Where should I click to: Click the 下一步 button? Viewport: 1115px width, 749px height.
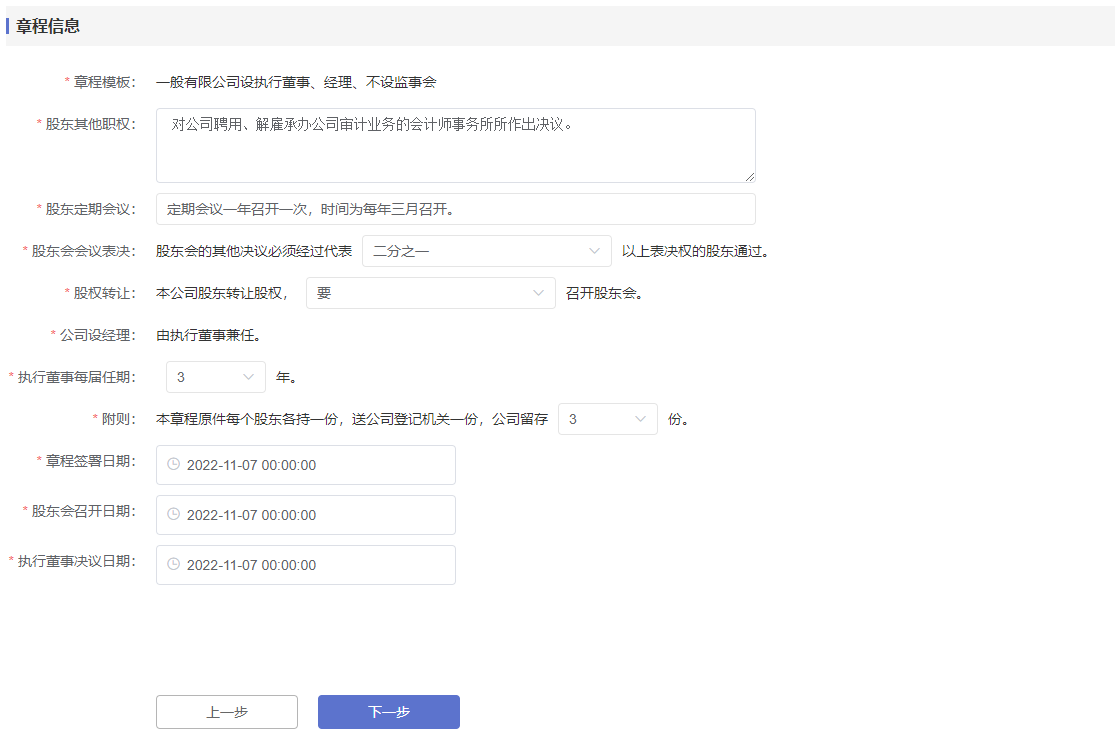[389, 712]
